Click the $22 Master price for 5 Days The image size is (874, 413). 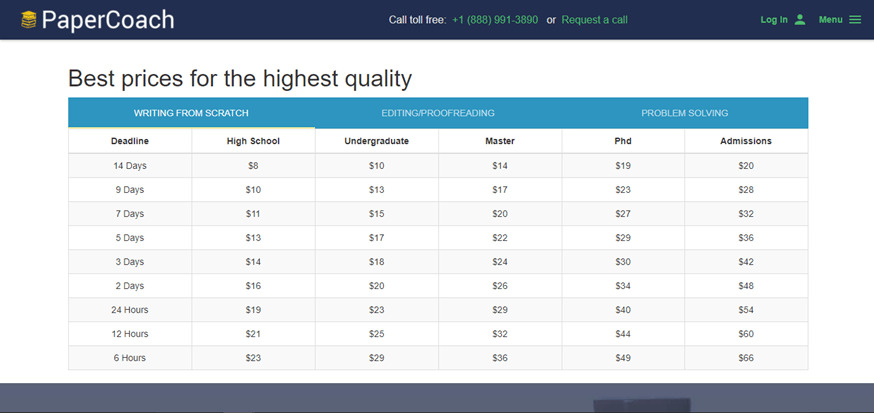[500, 238]
